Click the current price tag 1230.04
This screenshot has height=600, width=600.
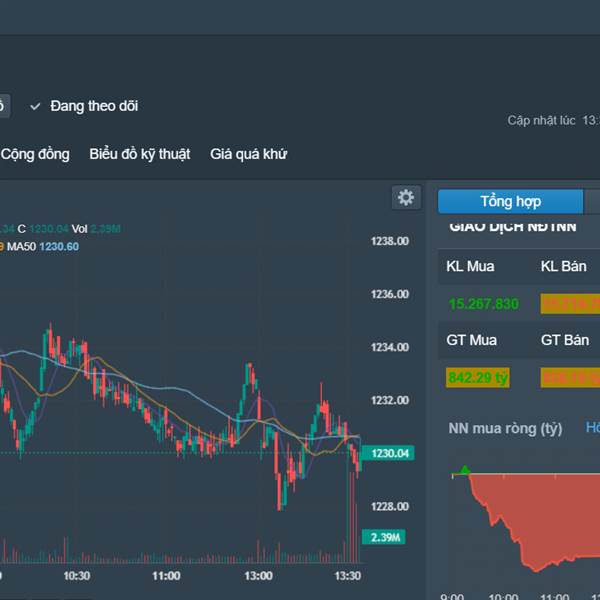[390, 454]
